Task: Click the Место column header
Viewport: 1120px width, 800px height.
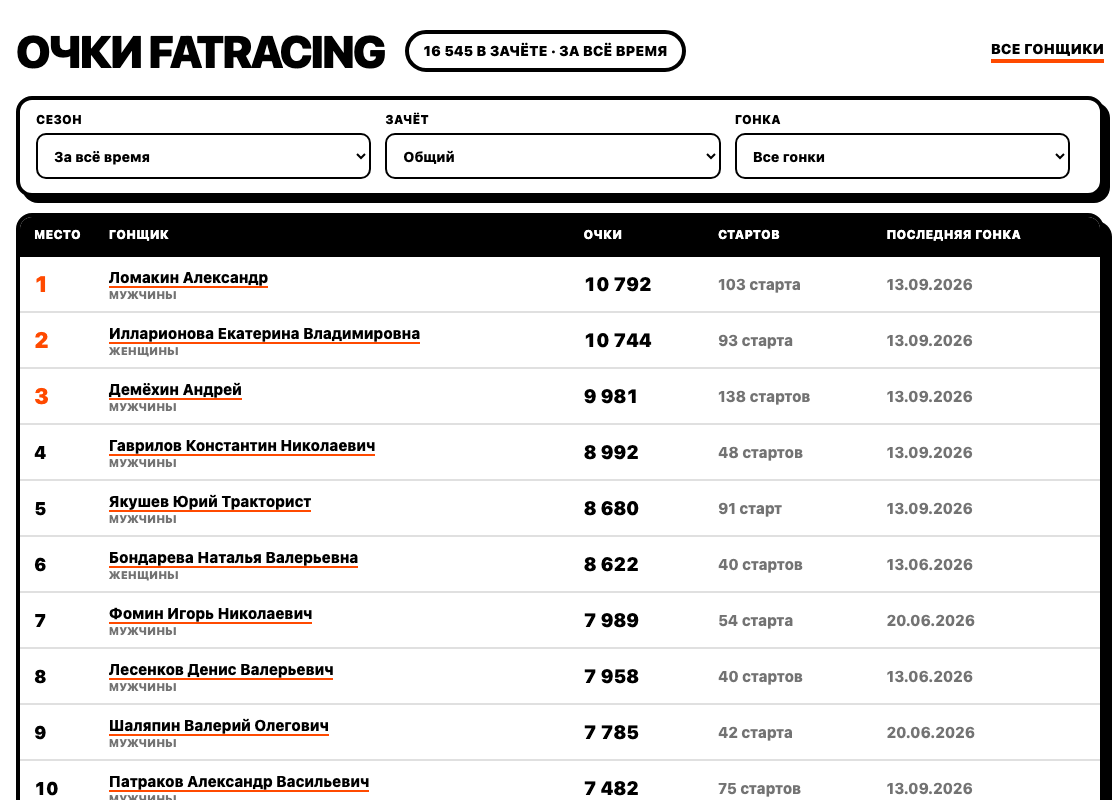Action: click(x=57, y=234)
